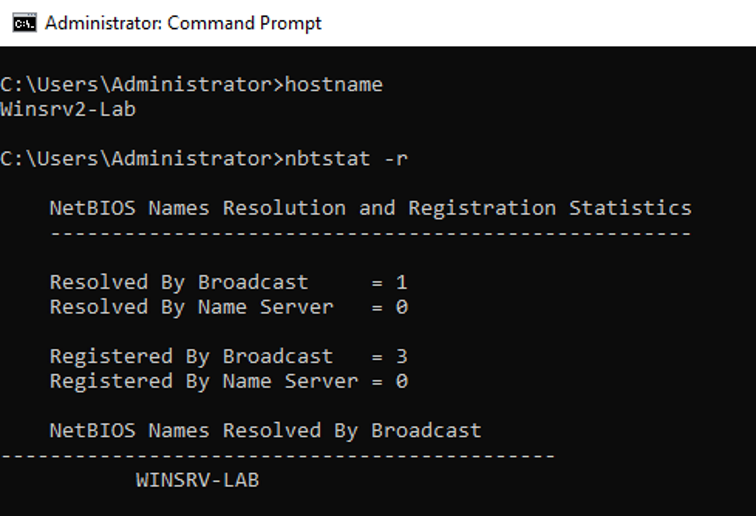Image resolution: width=756 pixels, height=516 pixels.
Task: Click the dashed line above WINSRV-LAB
Action: [x=277, y=455]
